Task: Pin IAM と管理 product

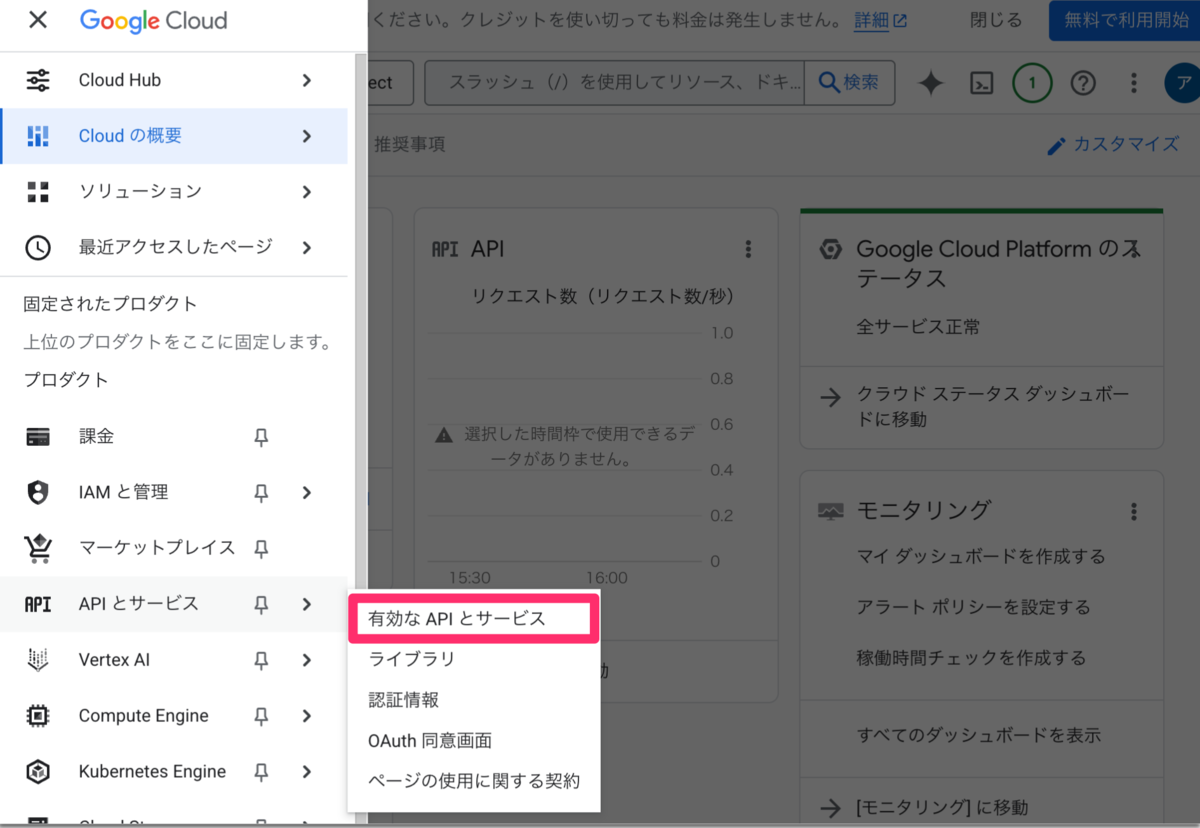Action: point(261,493)
